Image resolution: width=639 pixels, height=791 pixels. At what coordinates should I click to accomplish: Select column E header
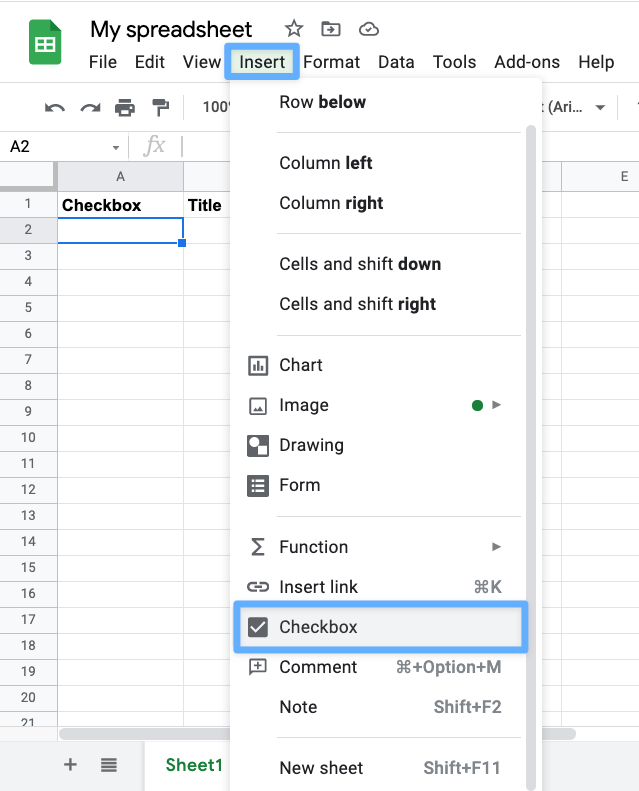point(601,177)
